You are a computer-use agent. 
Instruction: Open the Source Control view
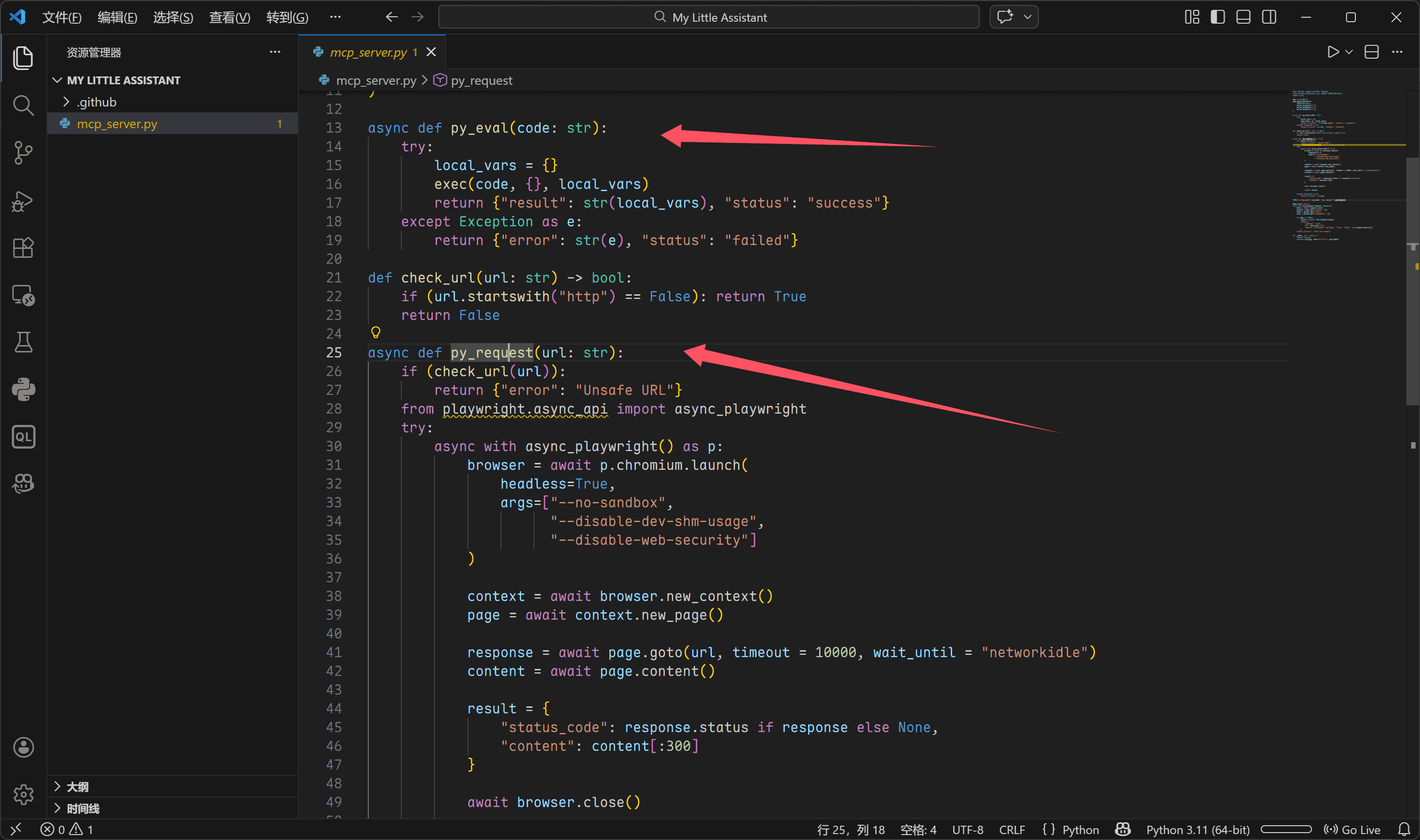pyautogui.click(x=23, y=153)
